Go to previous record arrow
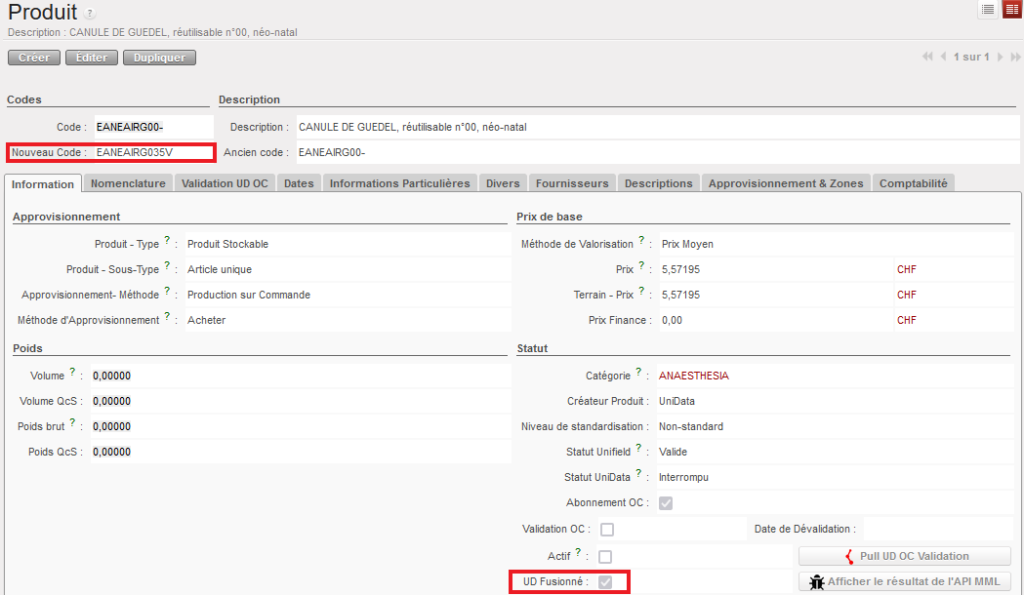Image resolution: width=1024 pixels, height=595 pixels. tap(943, 57)
